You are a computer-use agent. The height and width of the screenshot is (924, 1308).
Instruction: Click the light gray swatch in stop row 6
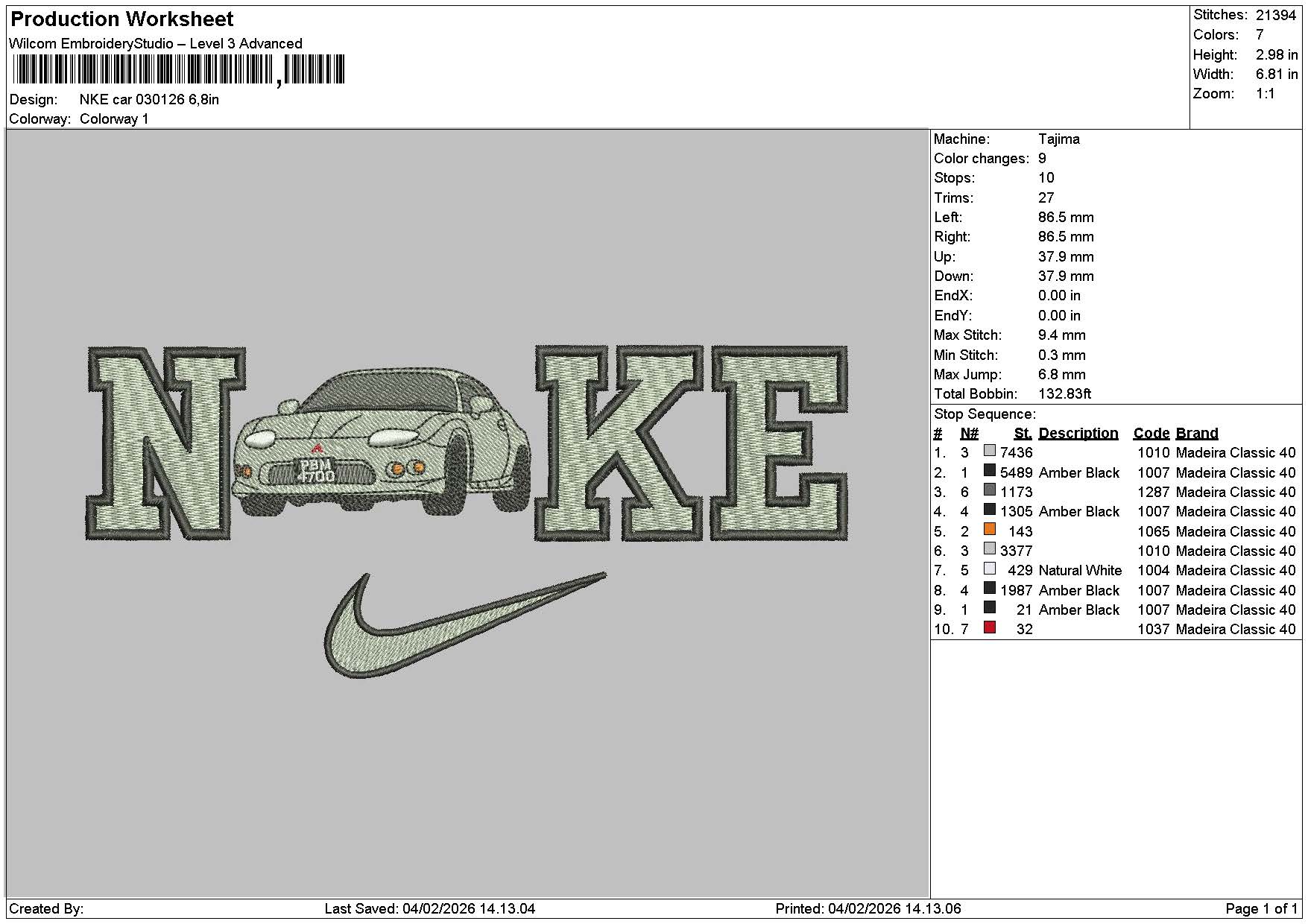(990, 548)
